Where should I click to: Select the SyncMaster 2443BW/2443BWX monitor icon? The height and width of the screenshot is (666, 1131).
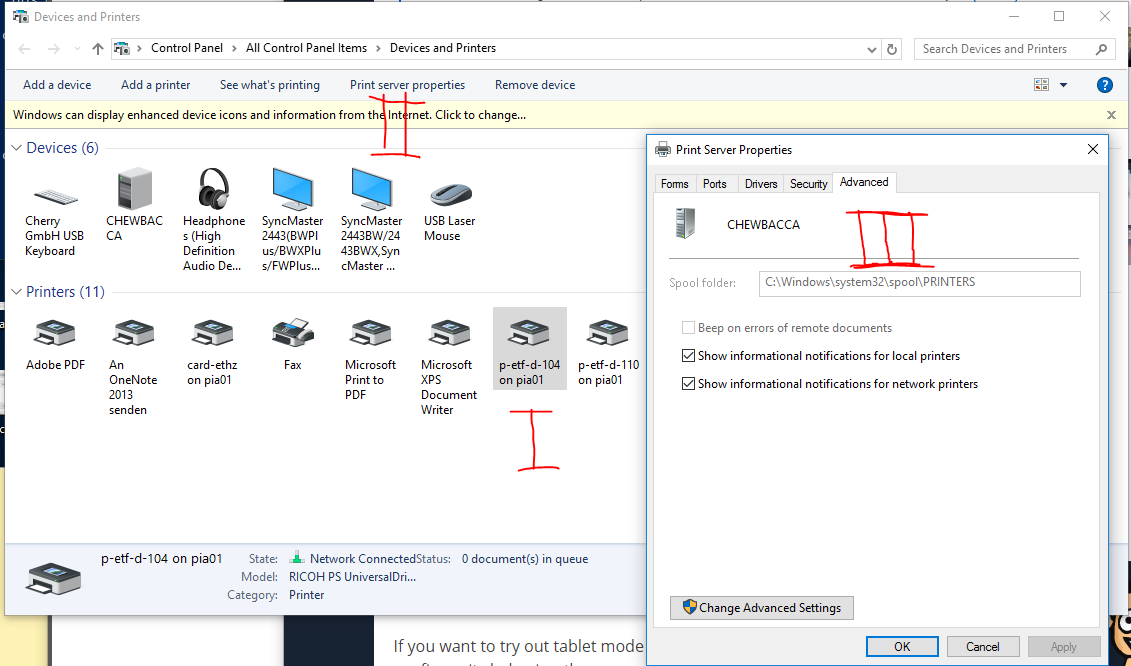(x=371, y=189)
